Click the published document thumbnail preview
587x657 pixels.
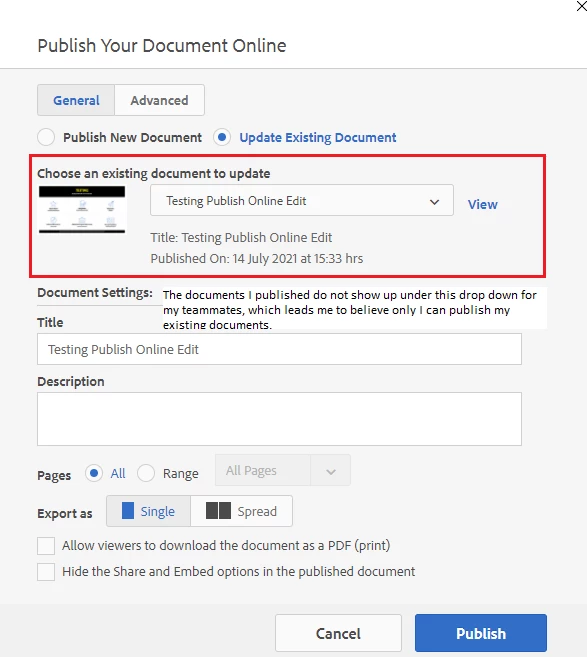pos(82,210)
